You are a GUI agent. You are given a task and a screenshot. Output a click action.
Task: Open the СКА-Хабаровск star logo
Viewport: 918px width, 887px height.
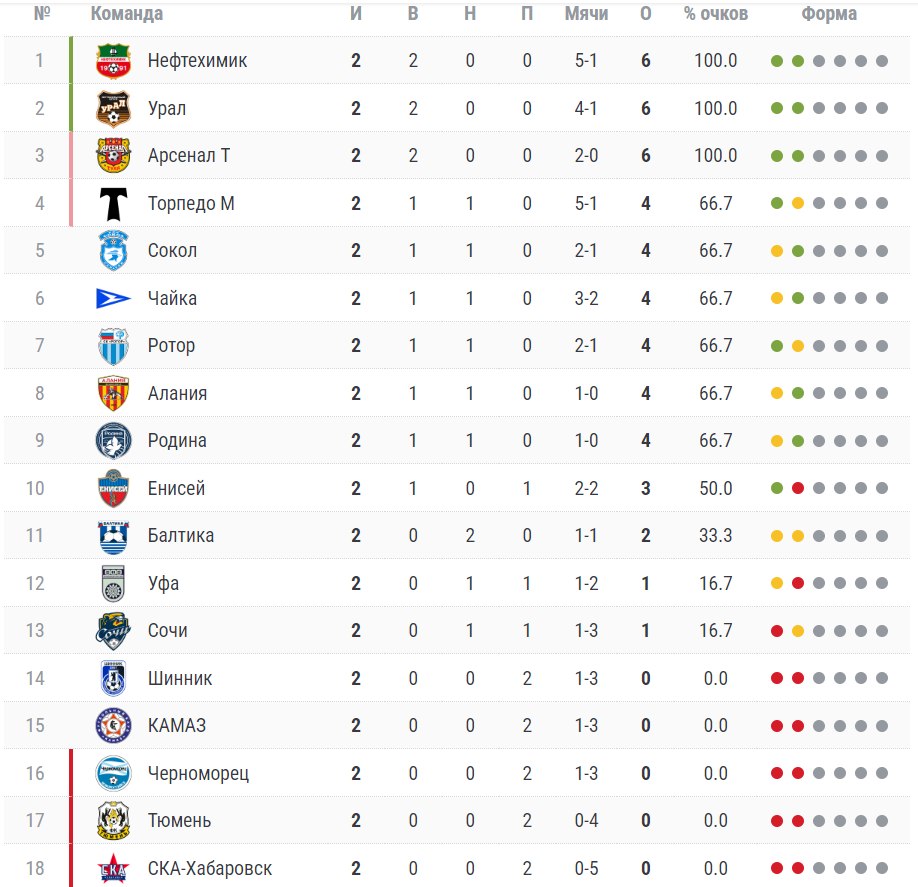tap(113, 869)
